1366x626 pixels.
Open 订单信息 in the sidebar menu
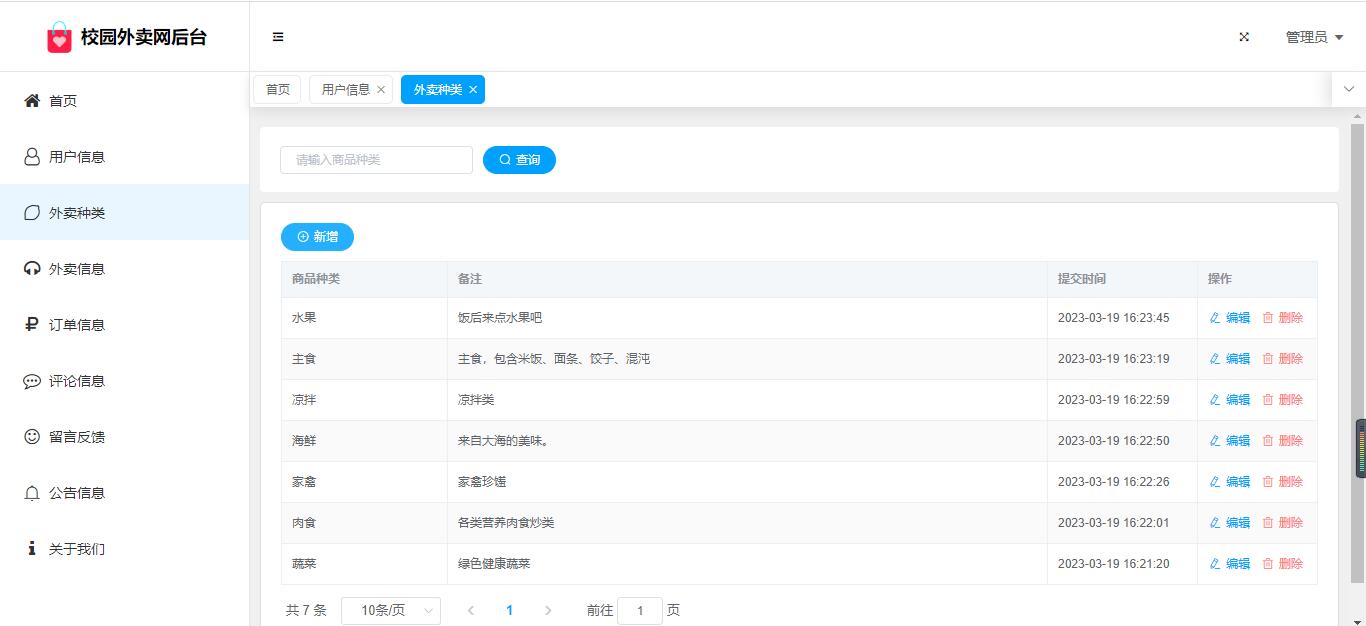coord(77,325)
